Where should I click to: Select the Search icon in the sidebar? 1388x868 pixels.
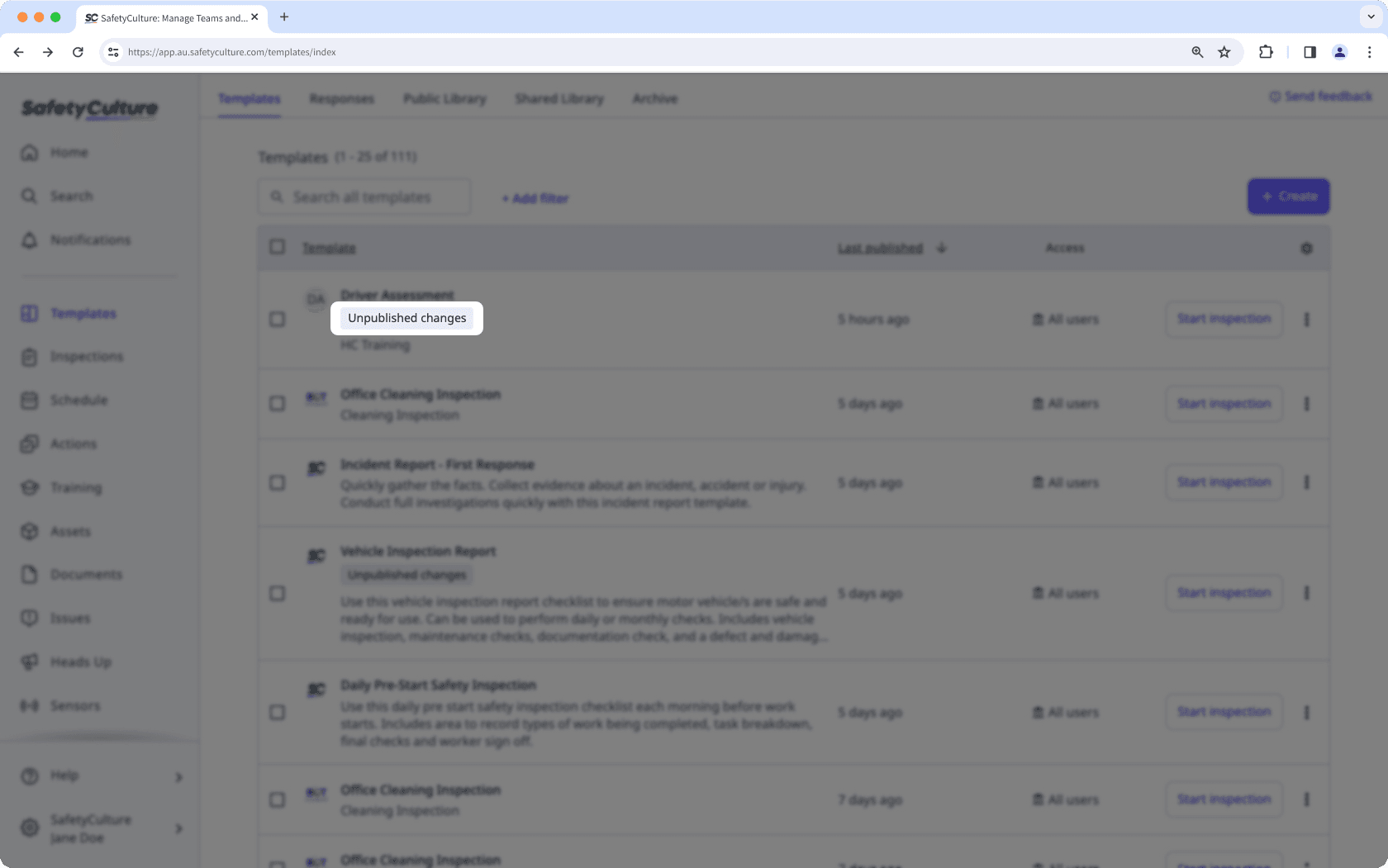coord(71,196)
